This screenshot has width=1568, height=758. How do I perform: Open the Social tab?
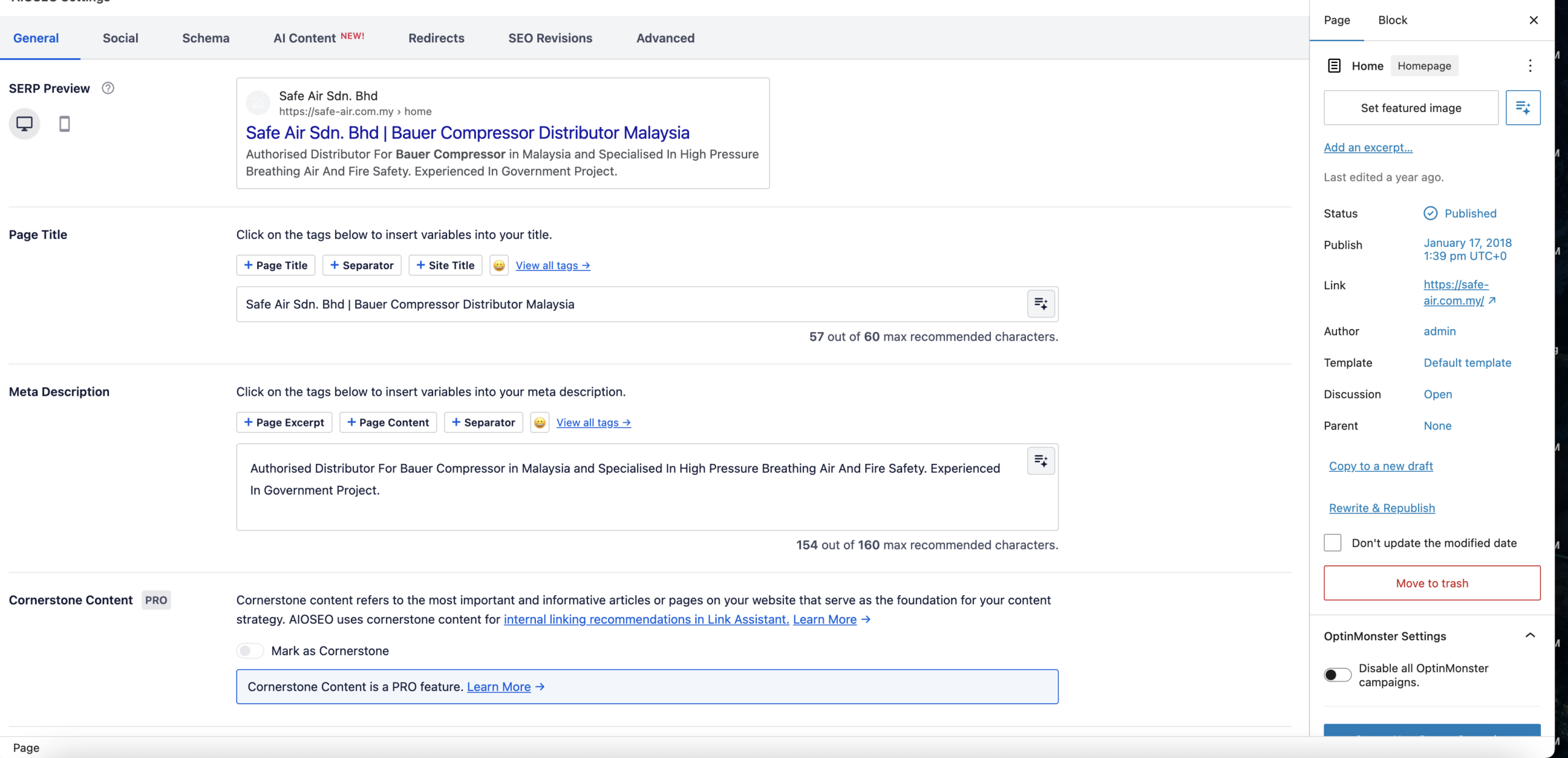coord(121,38)
